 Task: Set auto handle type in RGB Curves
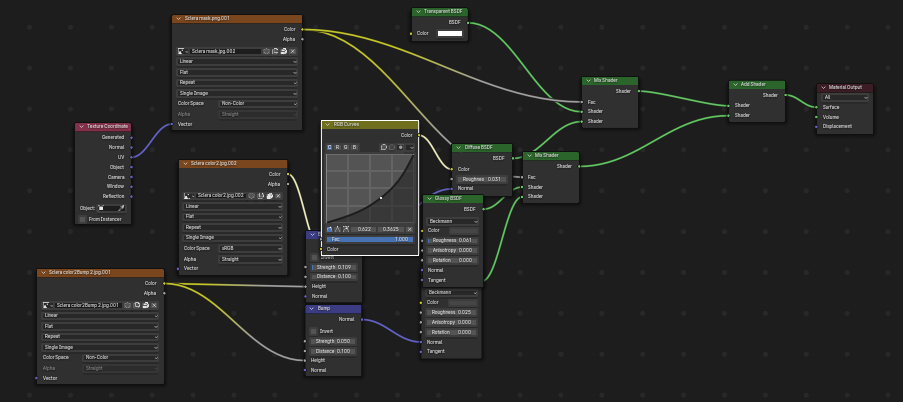(329, 229)
